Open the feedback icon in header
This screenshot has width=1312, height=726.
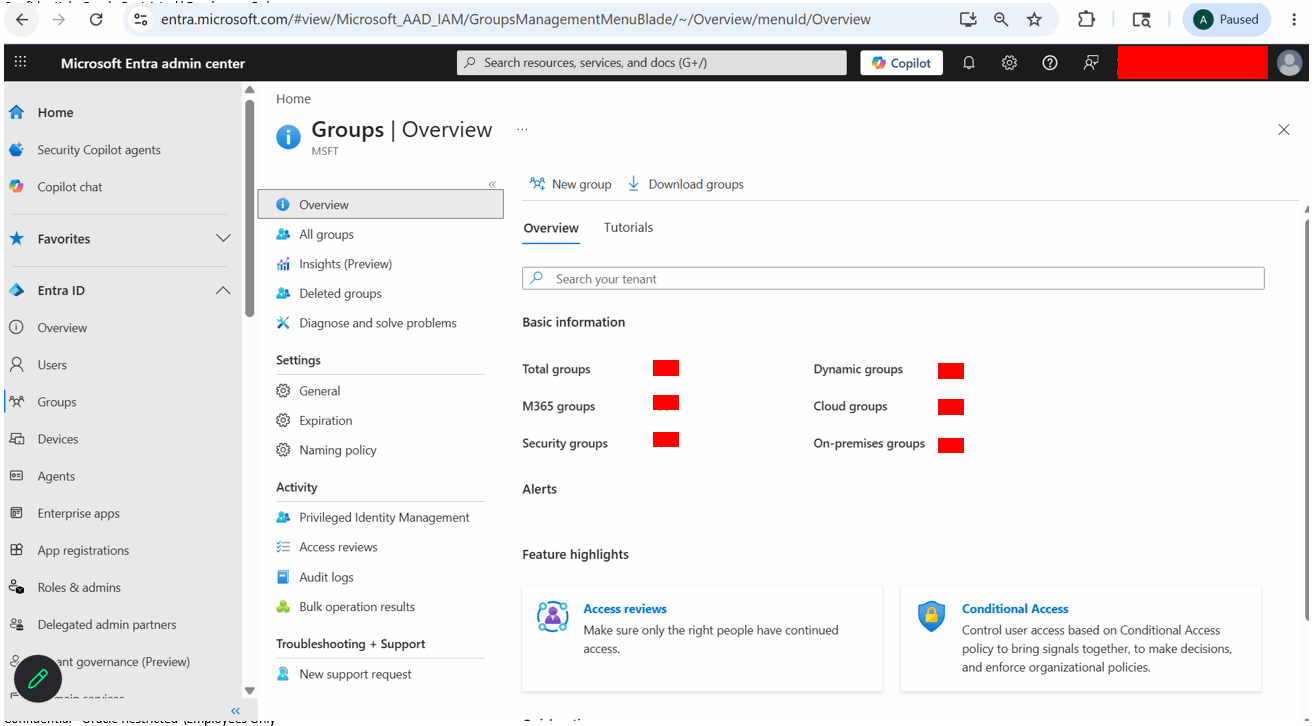click(1091, 63)
